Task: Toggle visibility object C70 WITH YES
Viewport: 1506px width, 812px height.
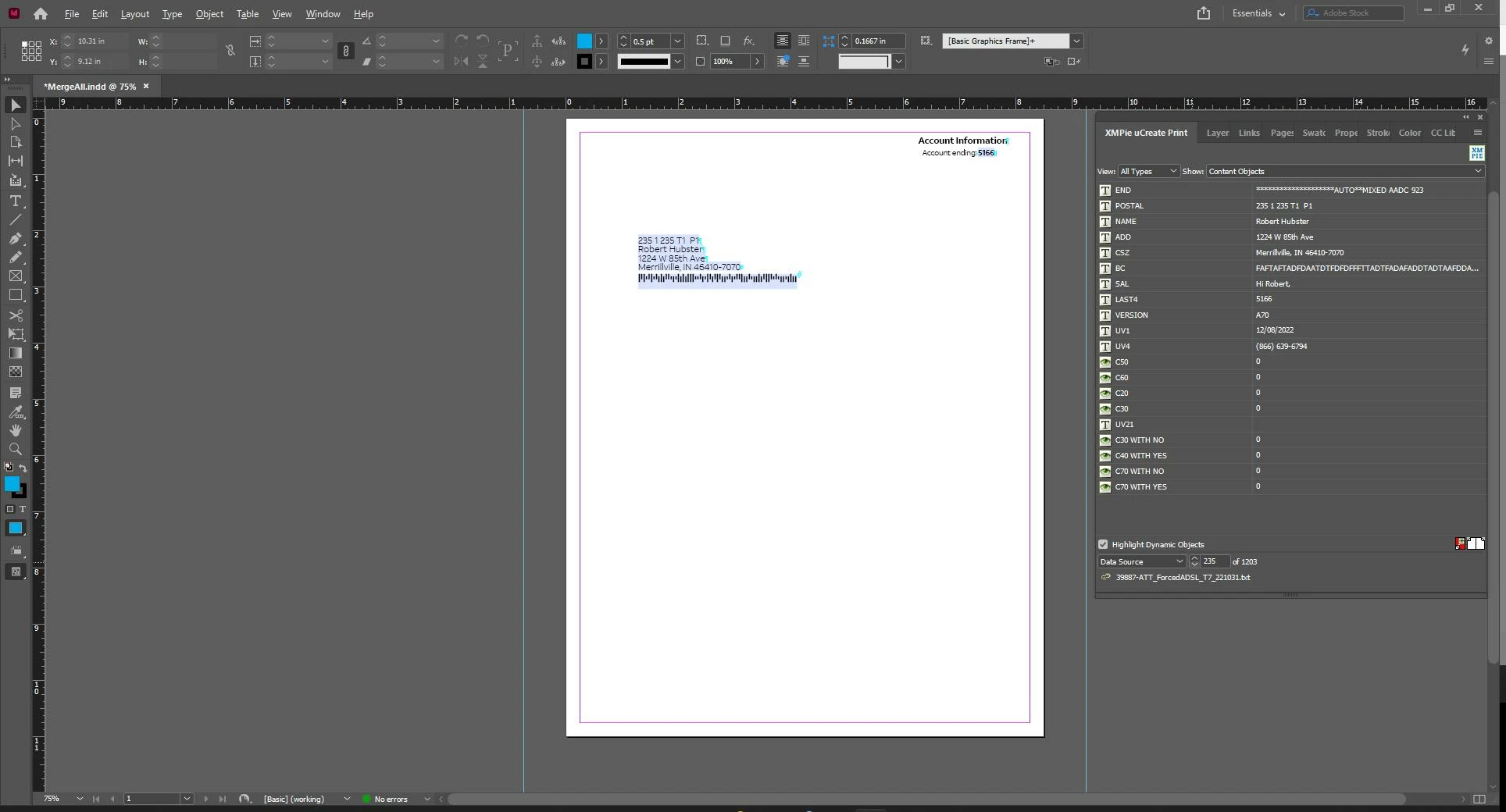Action: coord(1105,487)
